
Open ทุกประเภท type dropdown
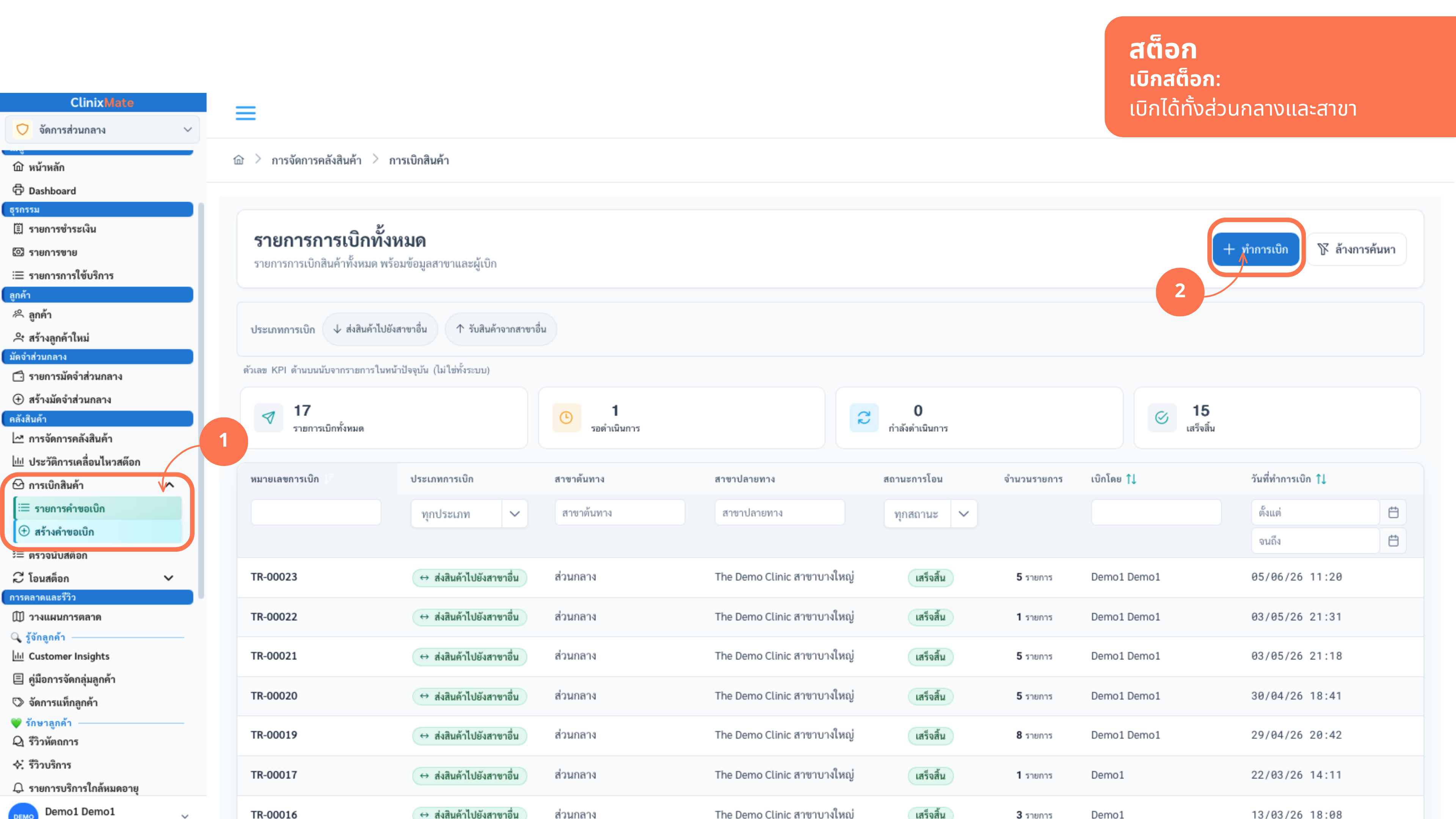pyautogui.click(x=469, y=514)
